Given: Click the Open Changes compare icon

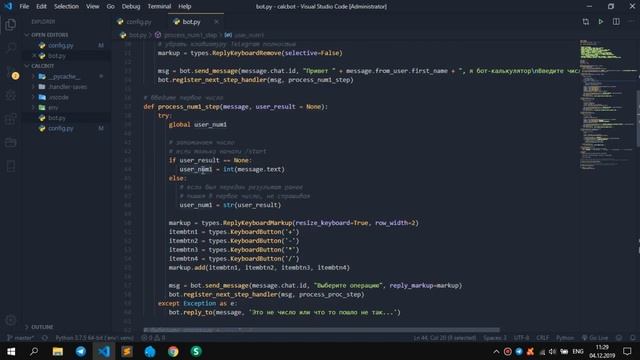Looking at the screenshot, I should click(x=586, y=22).
